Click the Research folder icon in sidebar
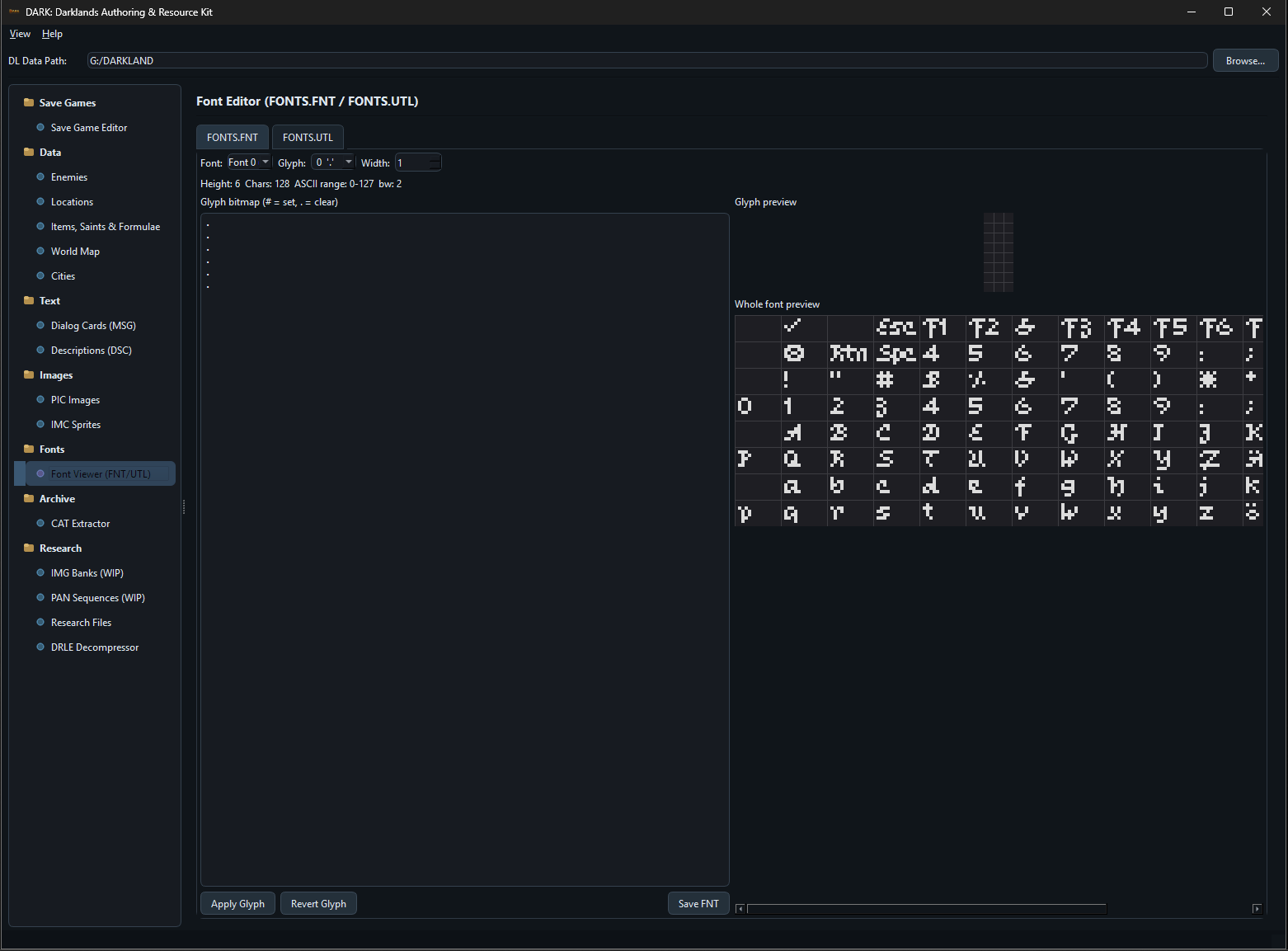Image resolution: width=1288 pixels, height=951 pixels. [29, 548]
